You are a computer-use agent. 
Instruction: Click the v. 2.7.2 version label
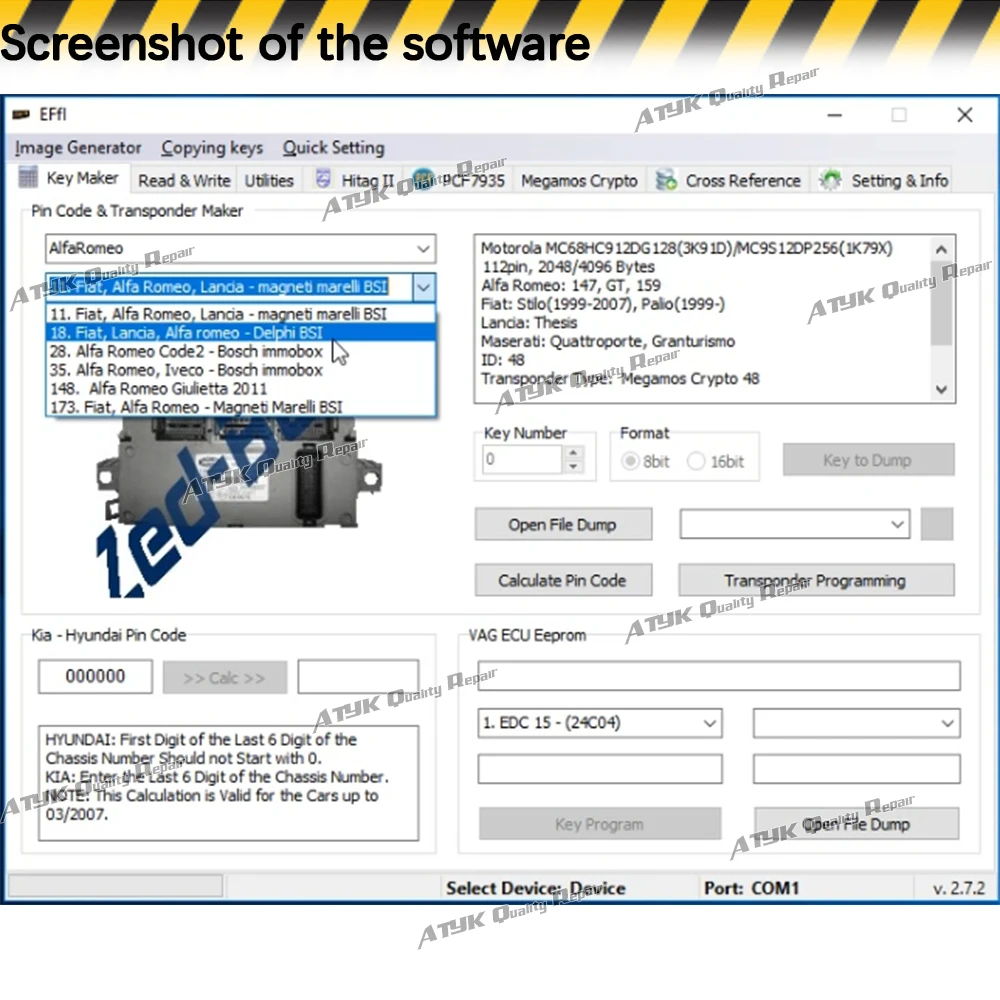coord(959,888)
